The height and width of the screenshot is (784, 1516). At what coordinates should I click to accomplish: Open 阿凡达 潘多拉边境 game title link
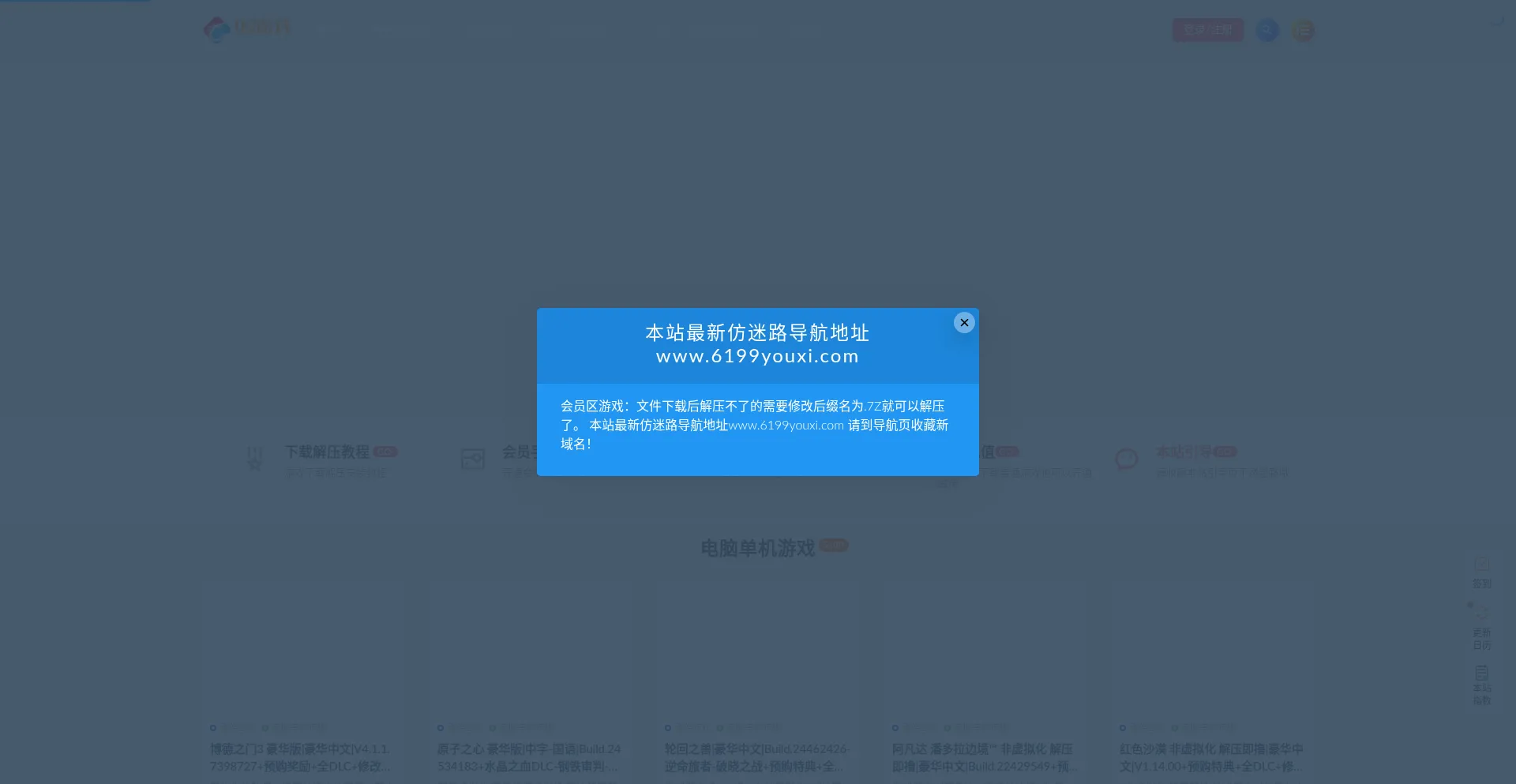(x=985, y=757)
